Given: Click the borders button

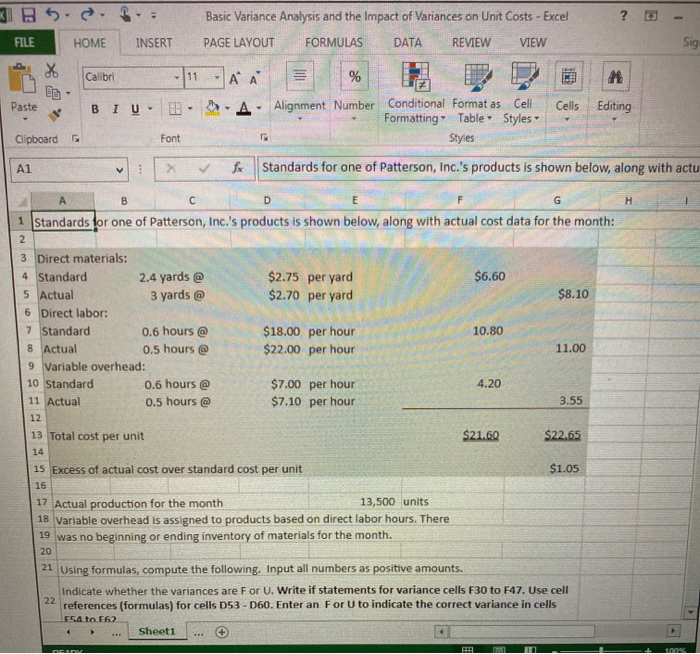Looking at the screenshot, I should click(x=175, y=108).
